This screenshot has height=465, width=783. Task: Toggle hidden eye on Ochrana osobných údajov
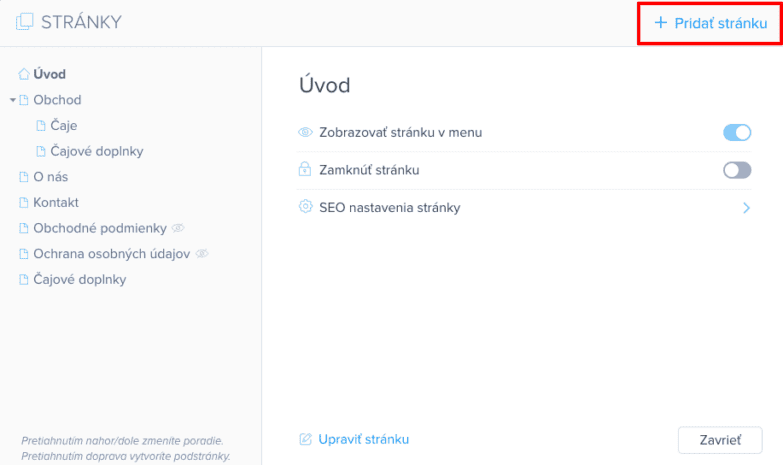pyautogui.click(x=201, y=254)
